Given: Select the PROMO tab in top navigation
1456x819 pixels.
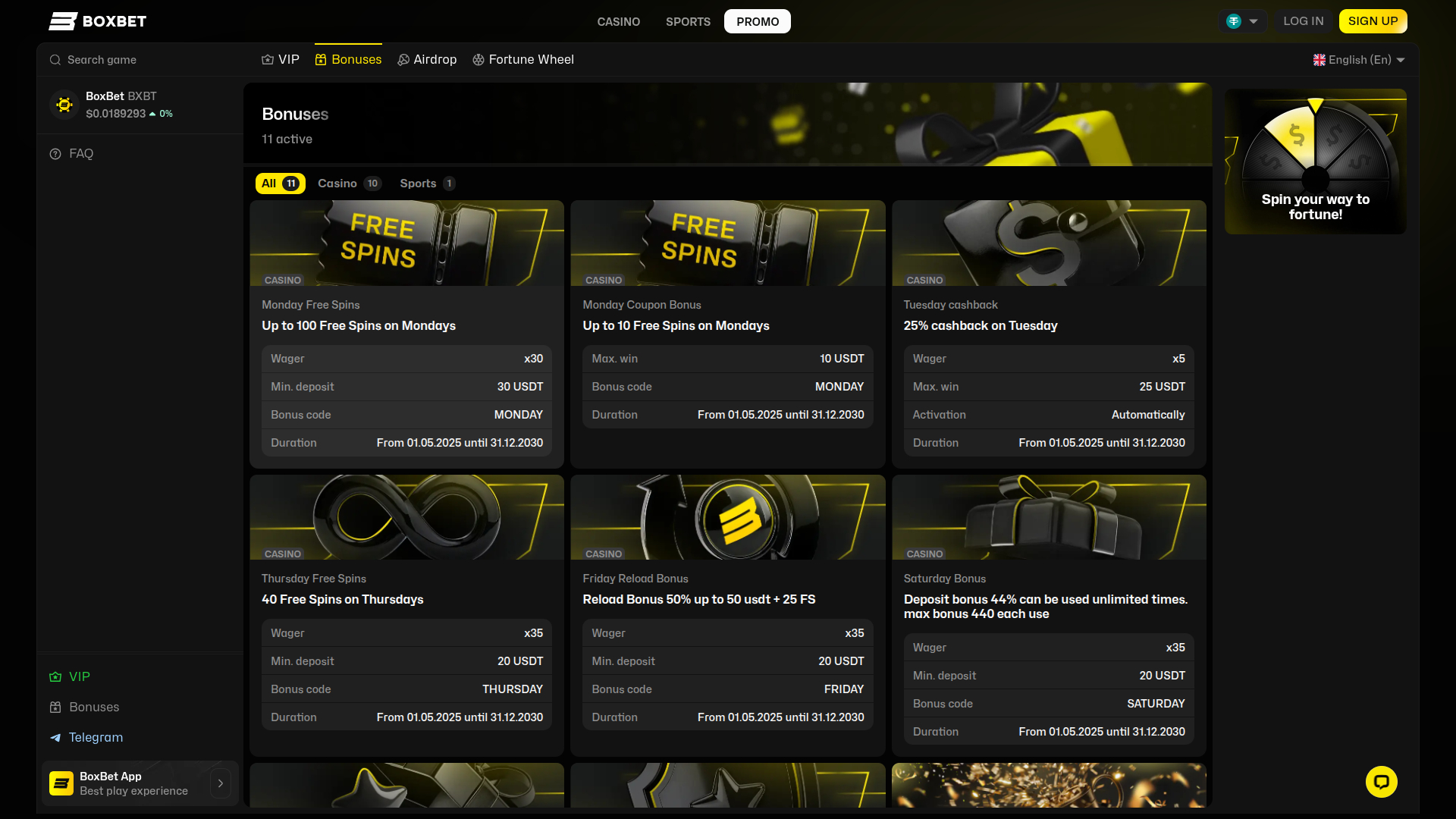Looking at the screenshot, I should coord(757,21).
